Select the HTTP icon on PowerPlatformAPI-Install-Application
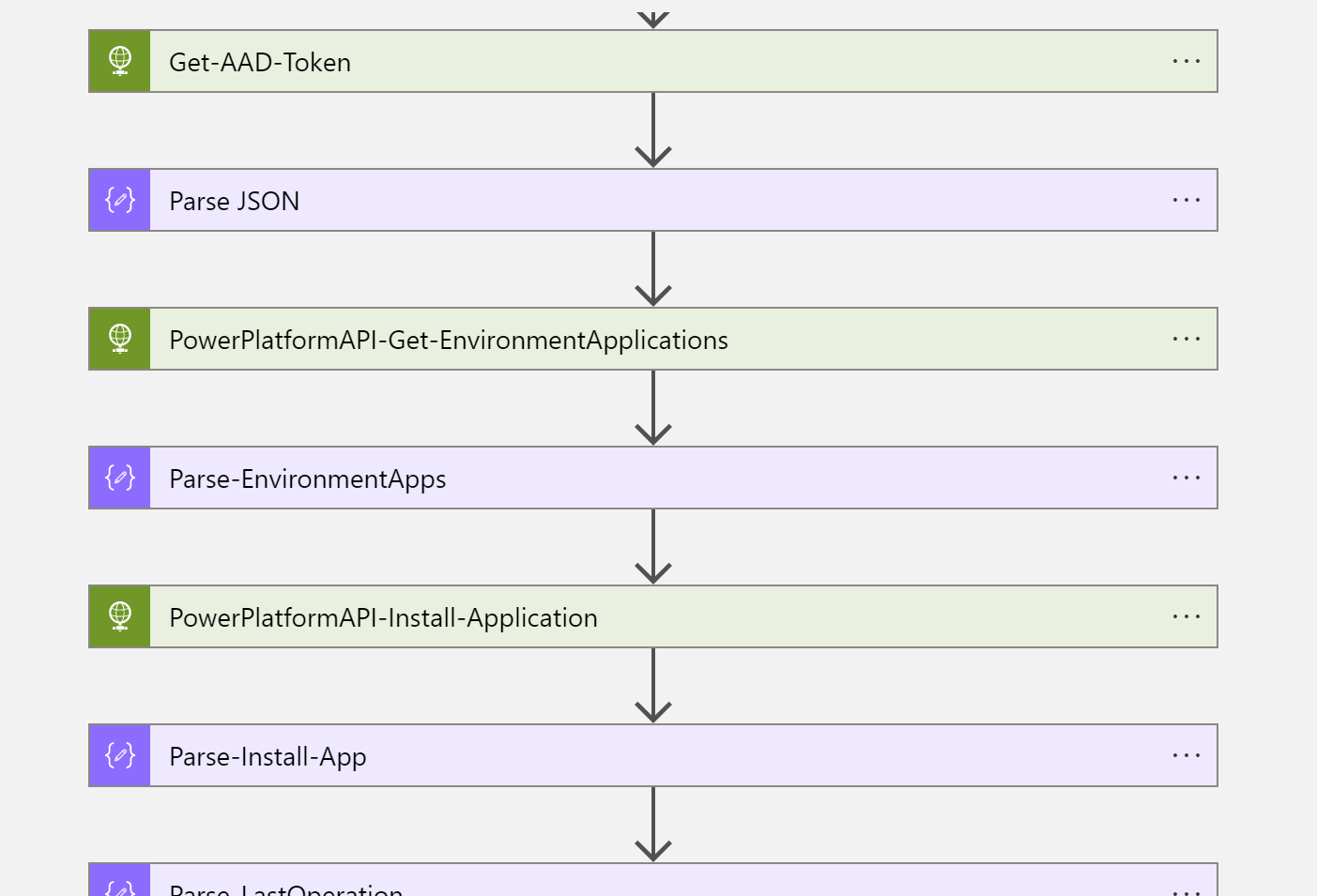 pos(119,615)
